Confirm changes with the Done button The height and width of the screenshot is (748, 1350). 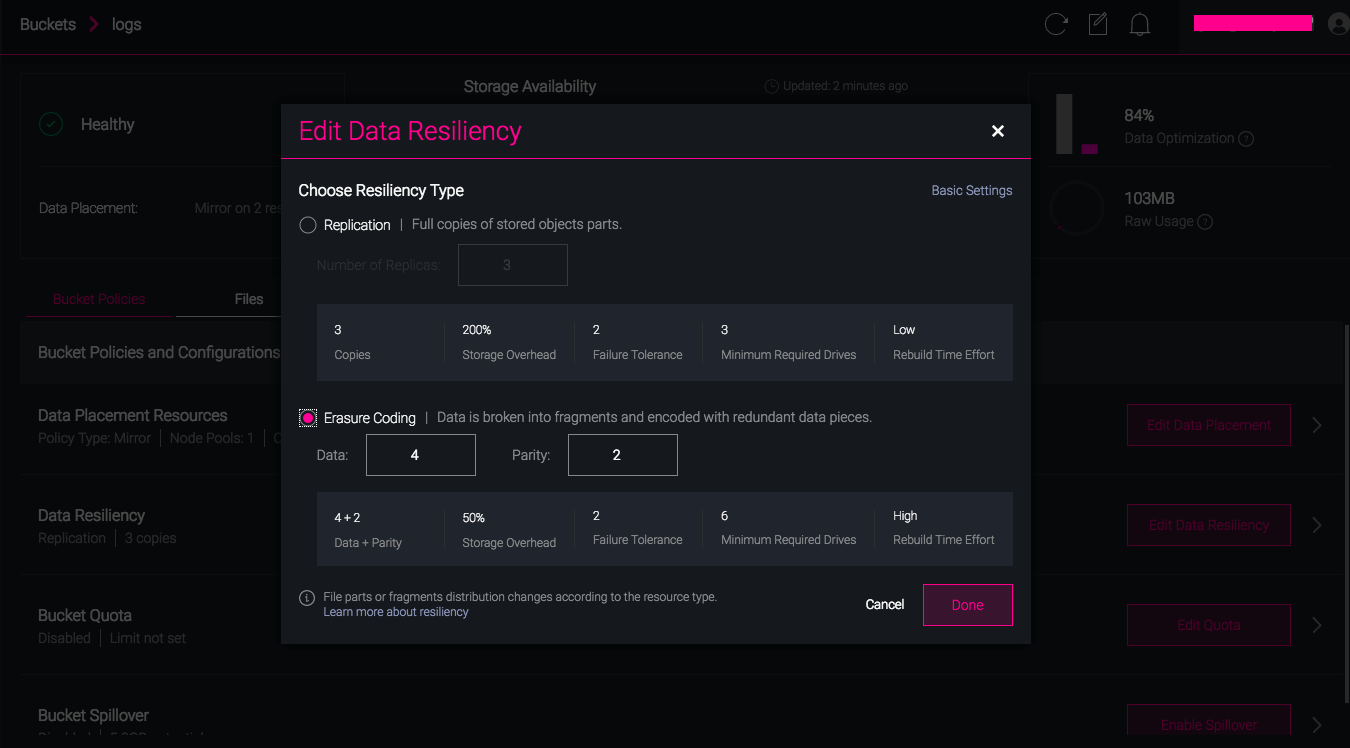point(967,604)
